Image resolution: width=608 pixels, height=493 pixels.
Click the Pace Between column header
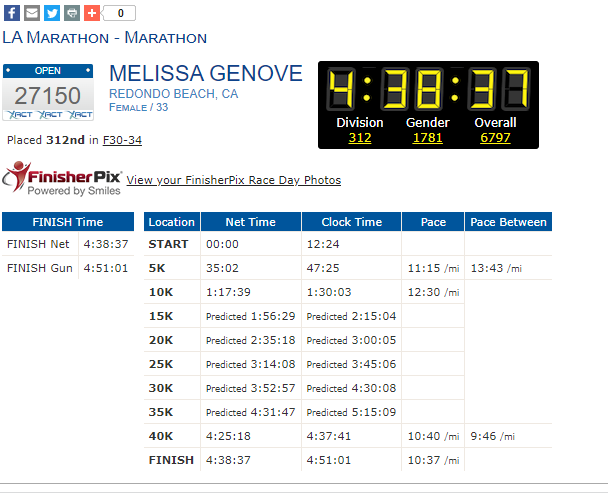(508, 222)
